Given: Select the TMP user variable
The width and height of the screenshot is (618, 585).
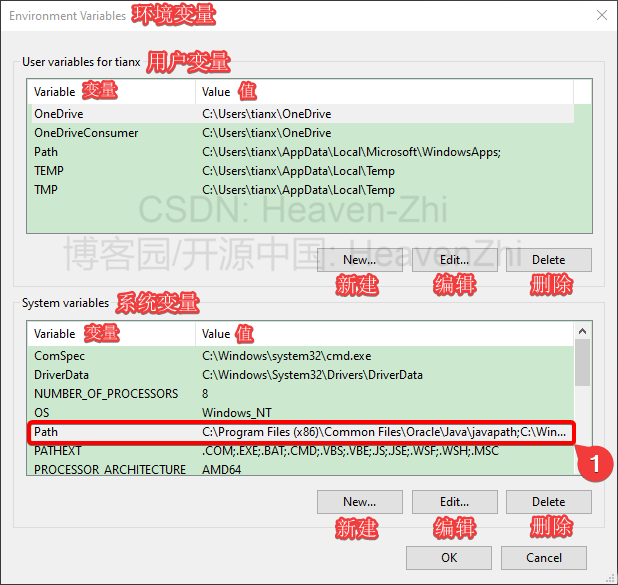Looking at the screenshot, I should [x=301, y=190].
